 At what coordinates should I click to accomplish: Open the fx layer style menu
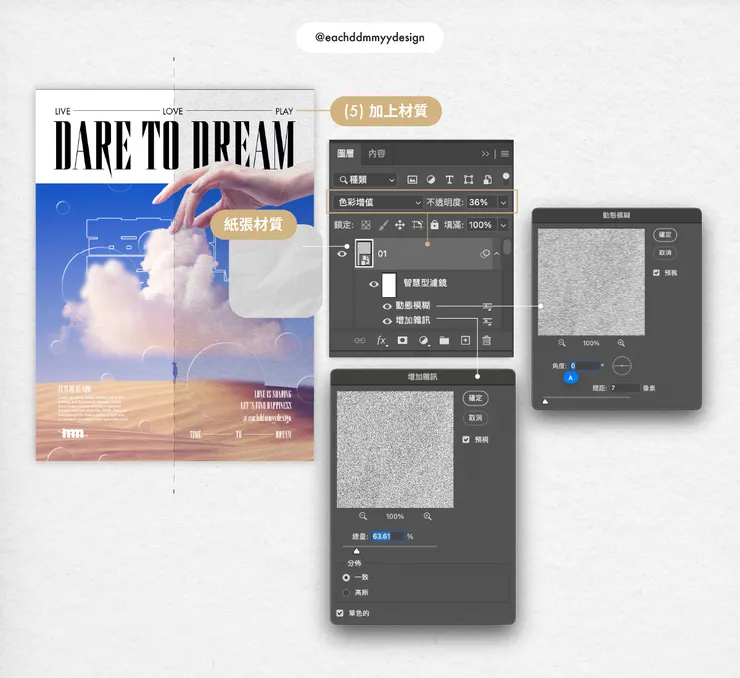(x=381, y=340)
